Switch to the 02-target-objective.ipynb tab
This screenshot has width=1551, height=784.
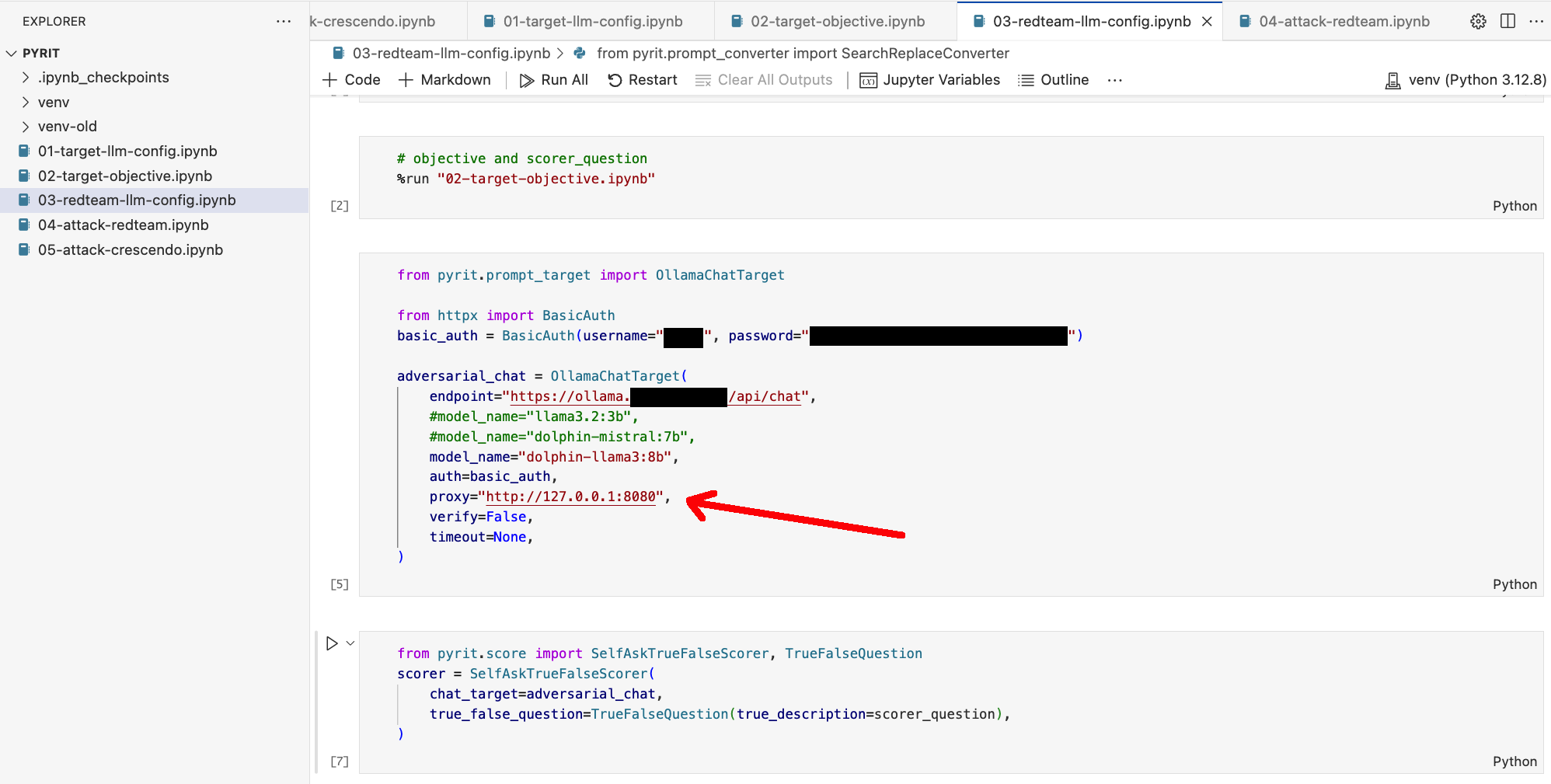(837, 21)
